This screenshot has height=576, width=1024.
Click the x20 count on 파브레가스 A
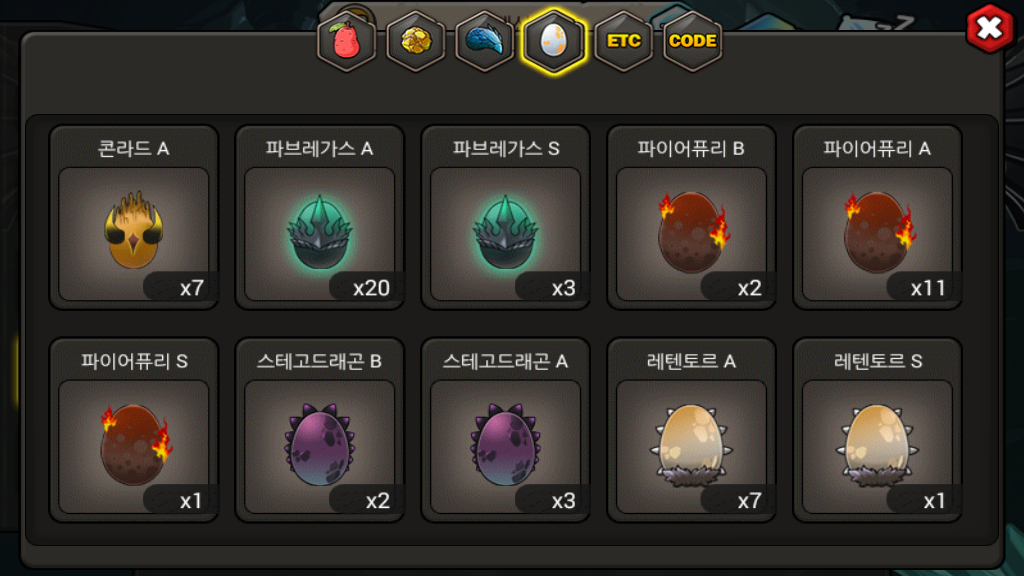tap(371, 288)
